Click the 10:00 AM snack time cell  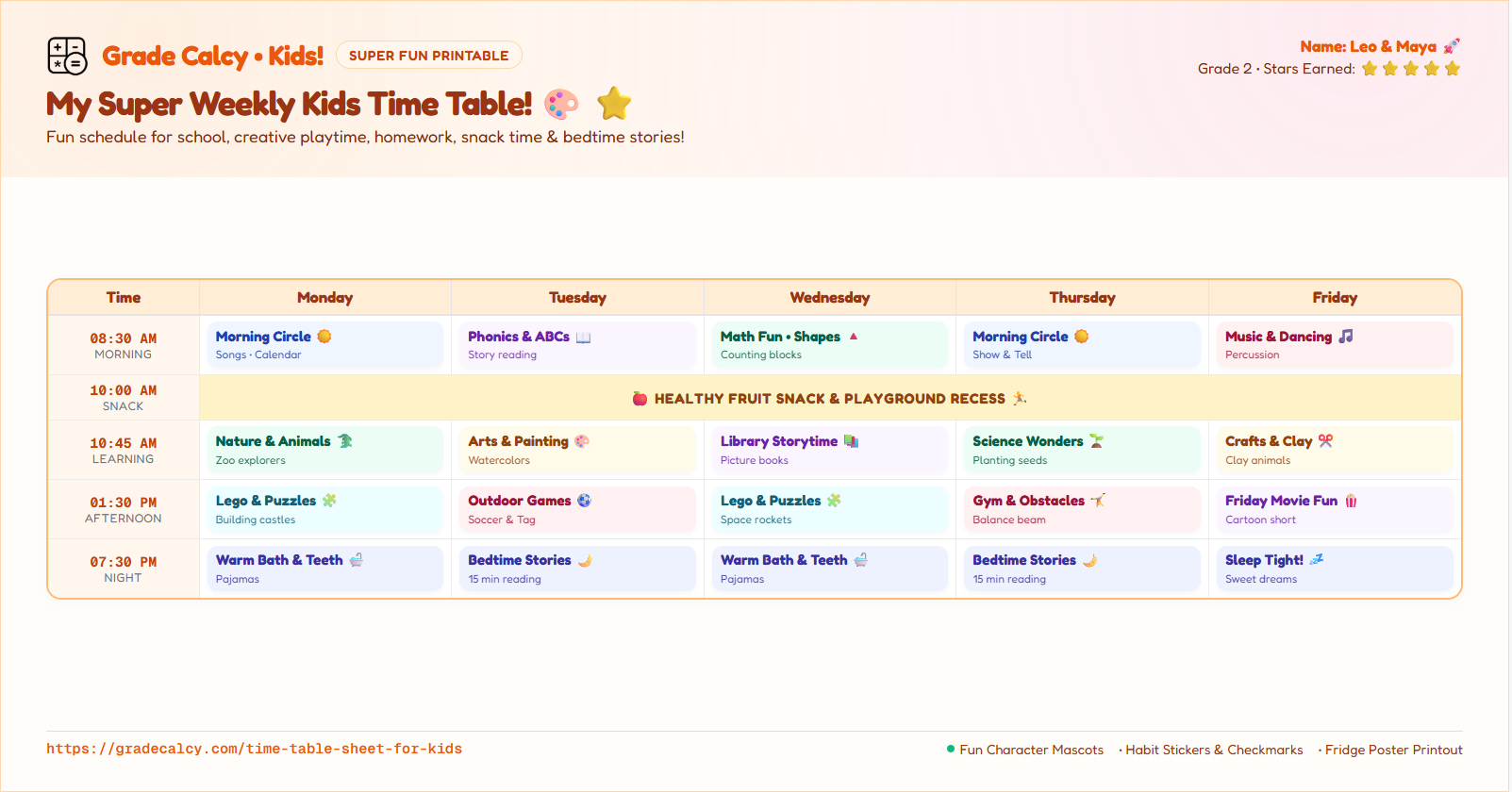pyautogui.click(x=124, y=397)
